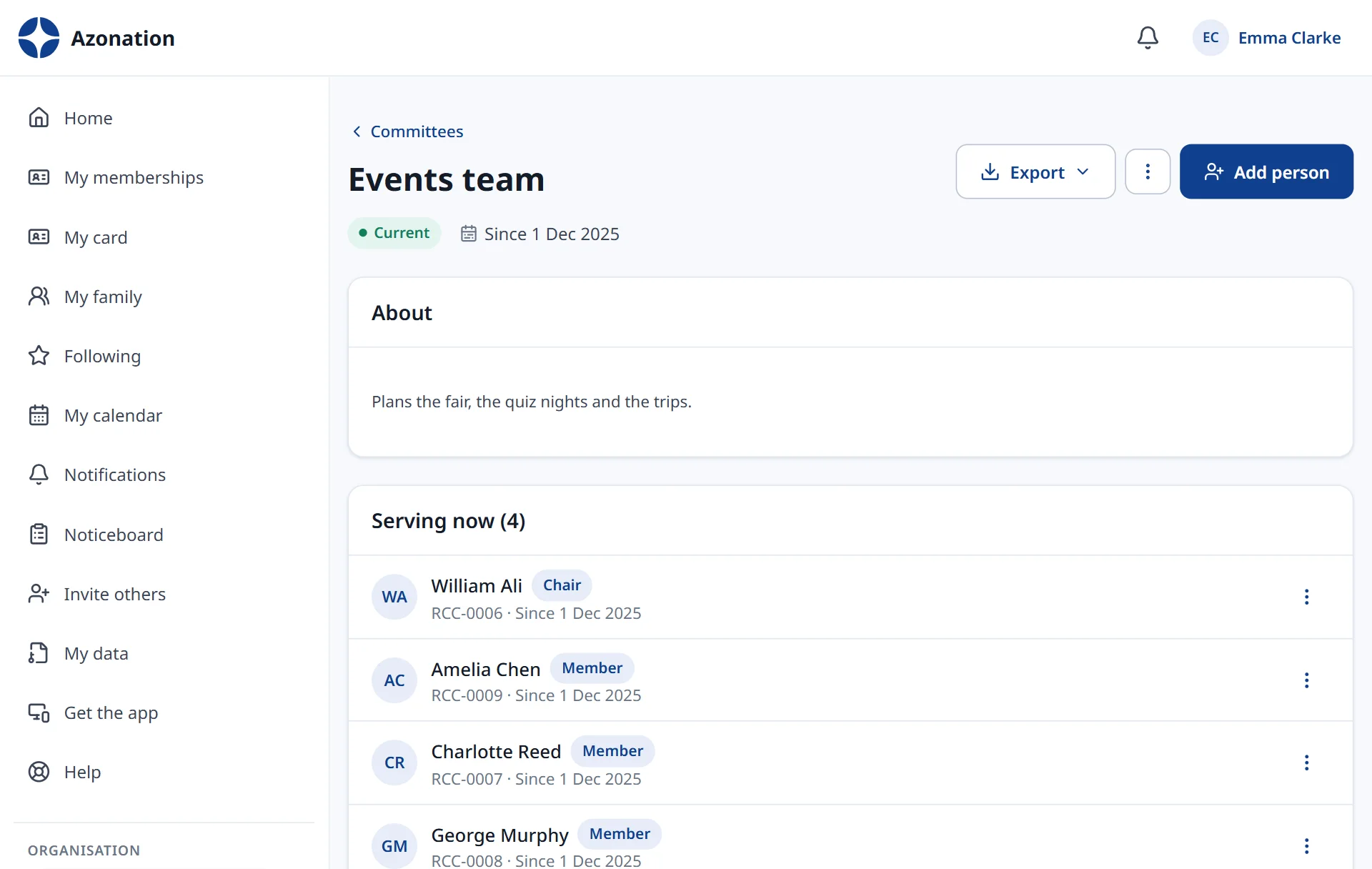Select the name Charlotte Reed
The width and height of the screenshot is (1372, 869).
click(x=496, y=752)
